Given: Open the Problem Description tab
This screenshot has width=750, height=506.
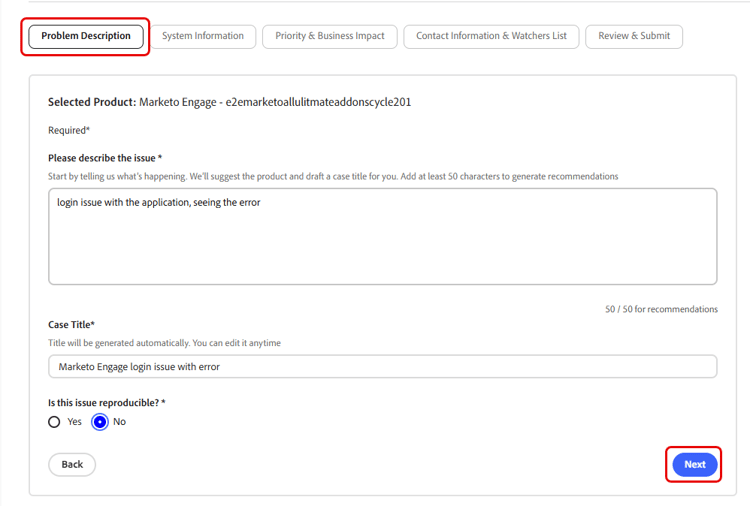Looking at the screenshot, I should (x=86, y=36).
